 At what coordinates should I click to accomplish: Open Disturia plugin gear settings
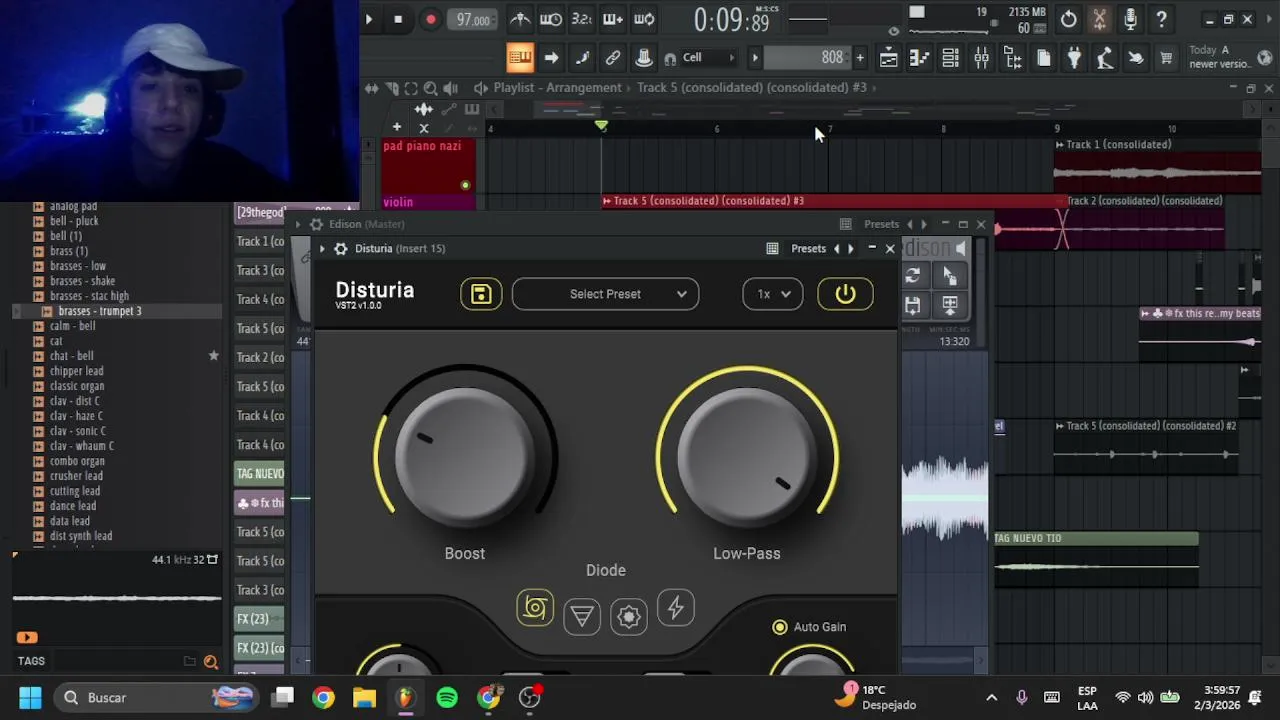click(341, 248)
